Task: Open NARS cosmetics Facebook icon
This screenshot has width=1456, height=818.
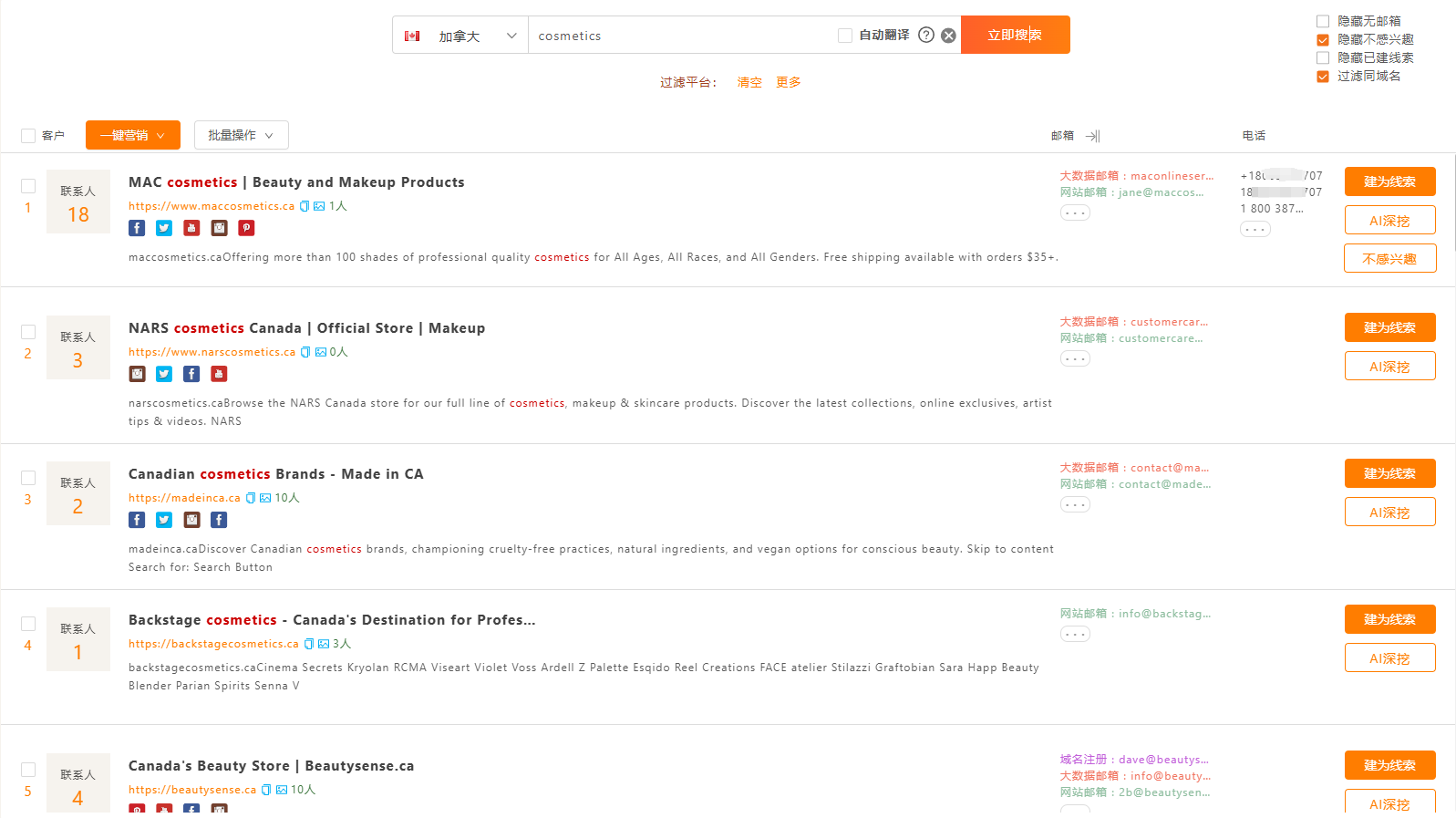Action: point(191,374)
